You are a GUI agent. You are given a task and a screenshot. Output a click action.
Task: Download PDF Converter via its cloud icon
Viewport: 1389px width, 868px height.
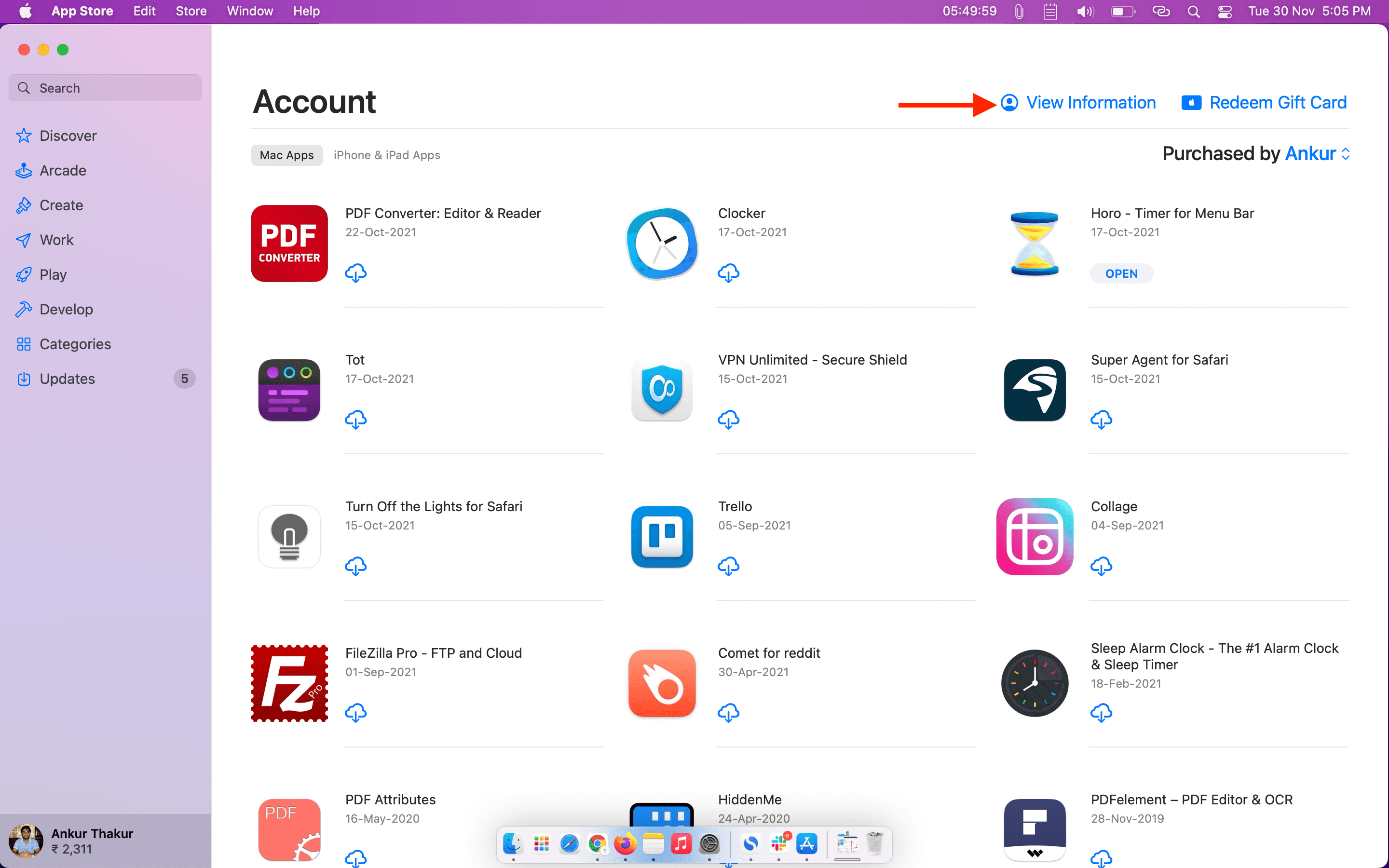pos(356,273)
